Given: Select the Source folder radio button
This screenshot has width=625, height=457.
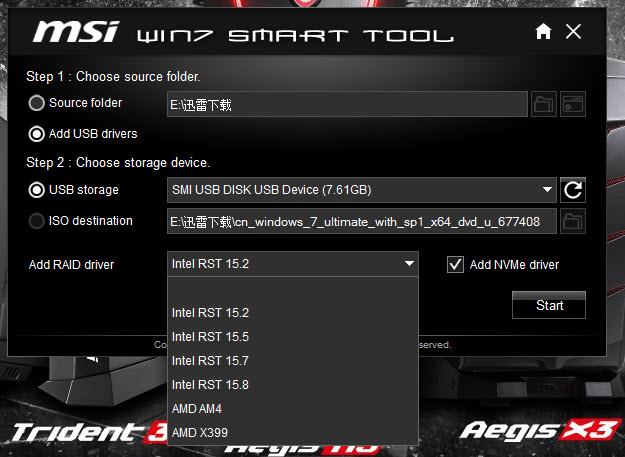Looking at the screenshot, I should point(36,103).
